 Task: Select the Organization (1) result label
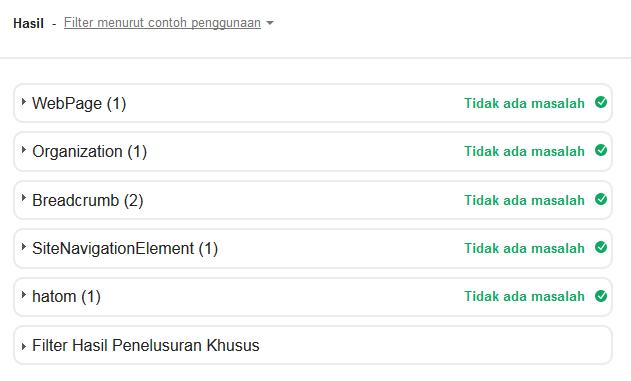(x=89, y=152)
